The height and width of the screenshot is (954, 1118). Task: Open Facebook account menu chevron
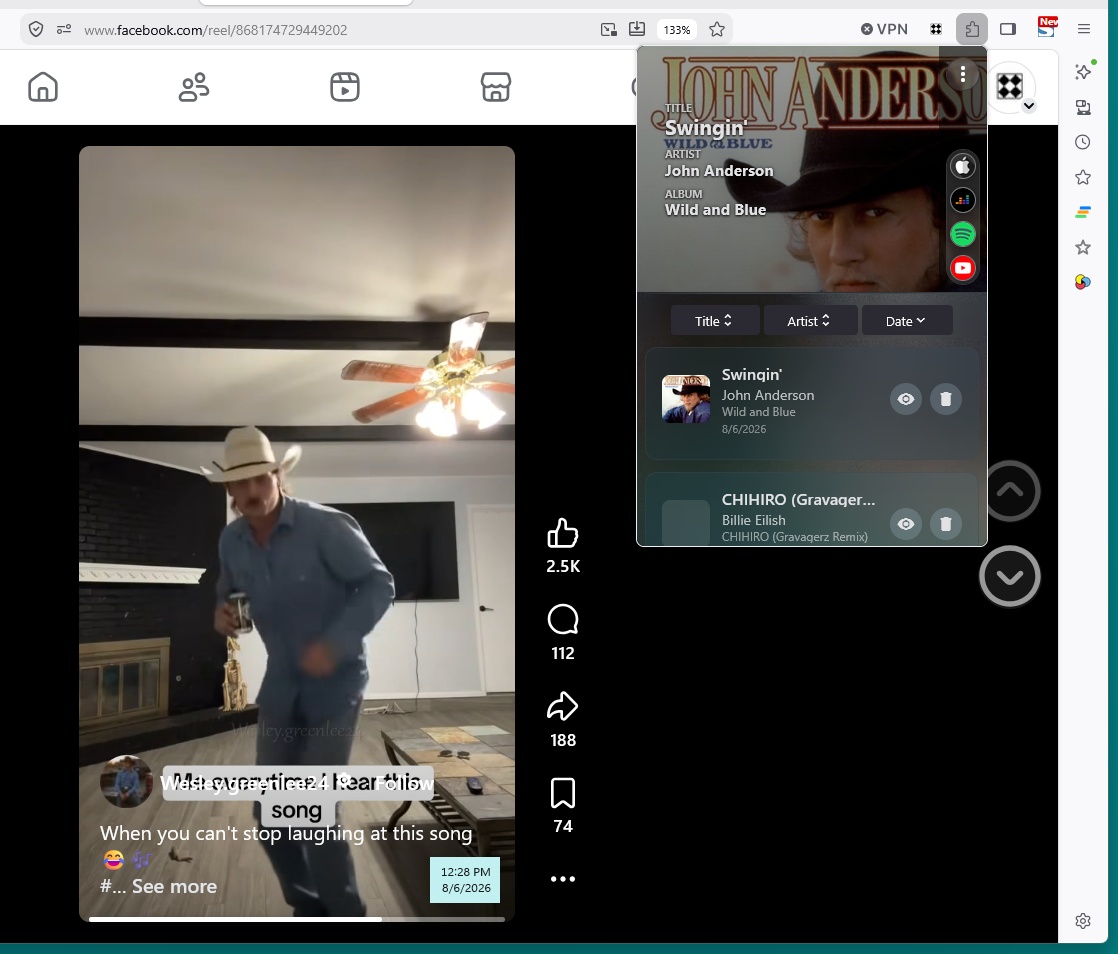pyautogui.click(x=1028, y=106)
